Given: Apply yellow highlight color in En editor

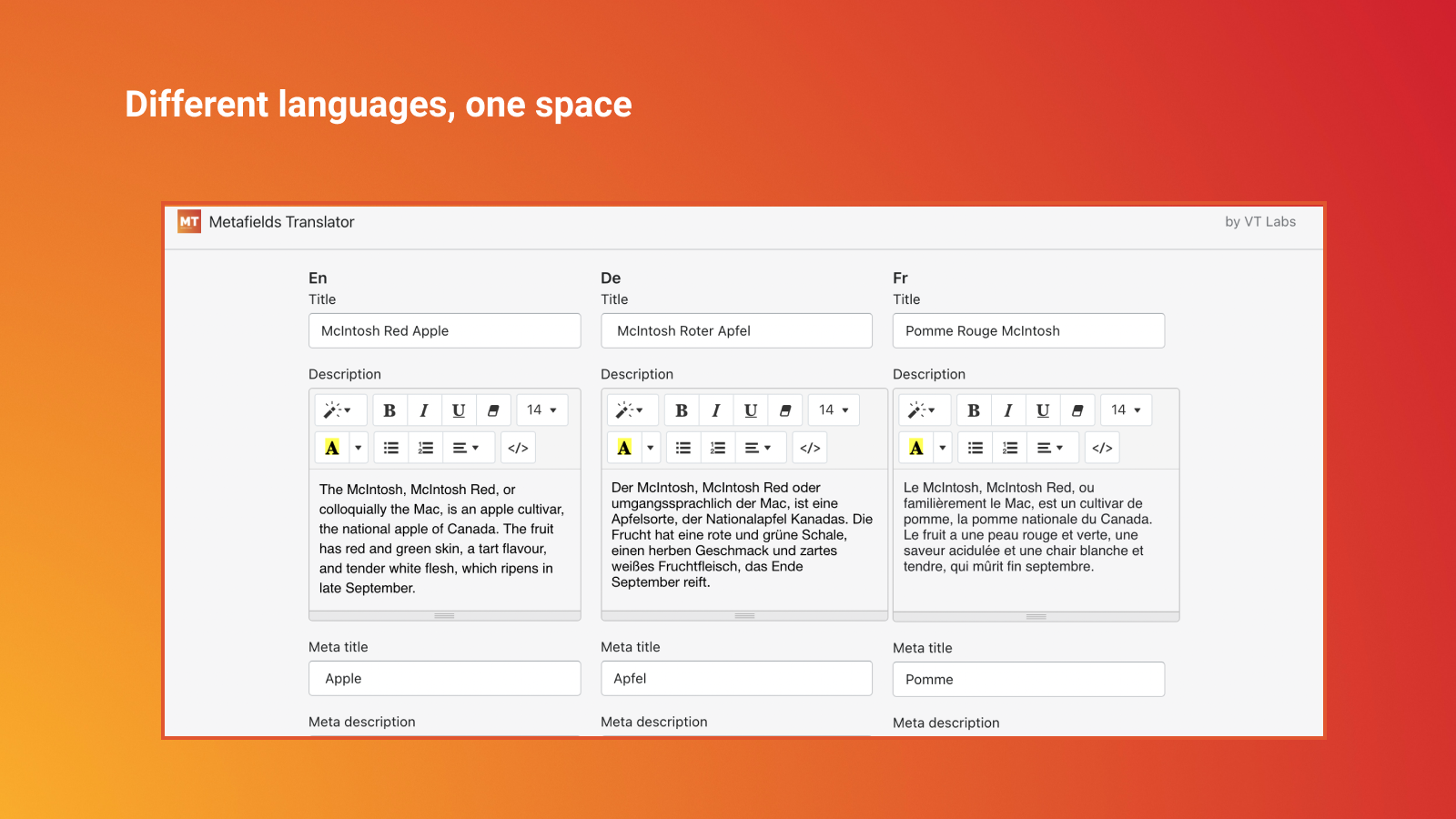Looking at the screenshot, I should click(x=332, y=448).
